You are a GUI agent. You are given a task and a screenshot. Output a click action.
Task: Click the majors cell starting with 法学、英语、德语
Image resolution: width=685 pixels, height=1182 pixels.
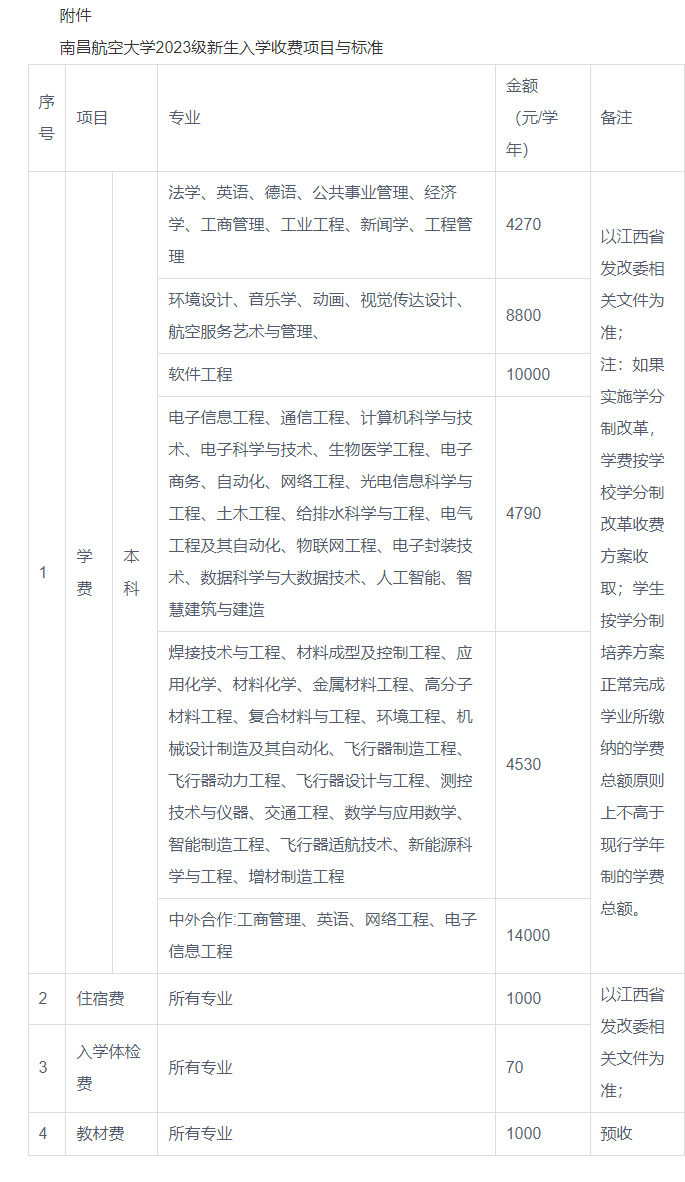(326, 225)
